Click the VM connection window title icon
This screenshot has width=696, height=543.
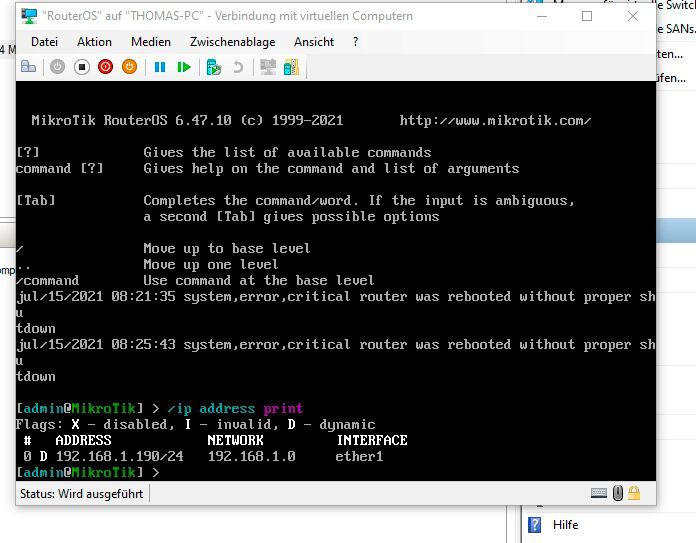point(29,16)
